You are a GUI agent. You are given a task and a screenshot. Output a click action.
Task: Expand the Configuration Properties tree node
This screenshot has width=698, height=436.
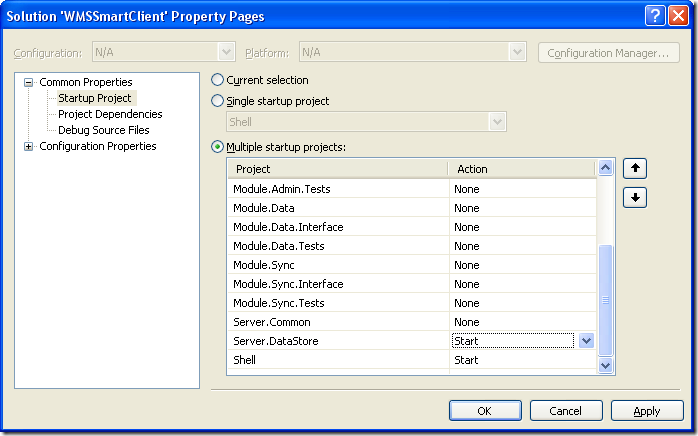pos(29,146)
